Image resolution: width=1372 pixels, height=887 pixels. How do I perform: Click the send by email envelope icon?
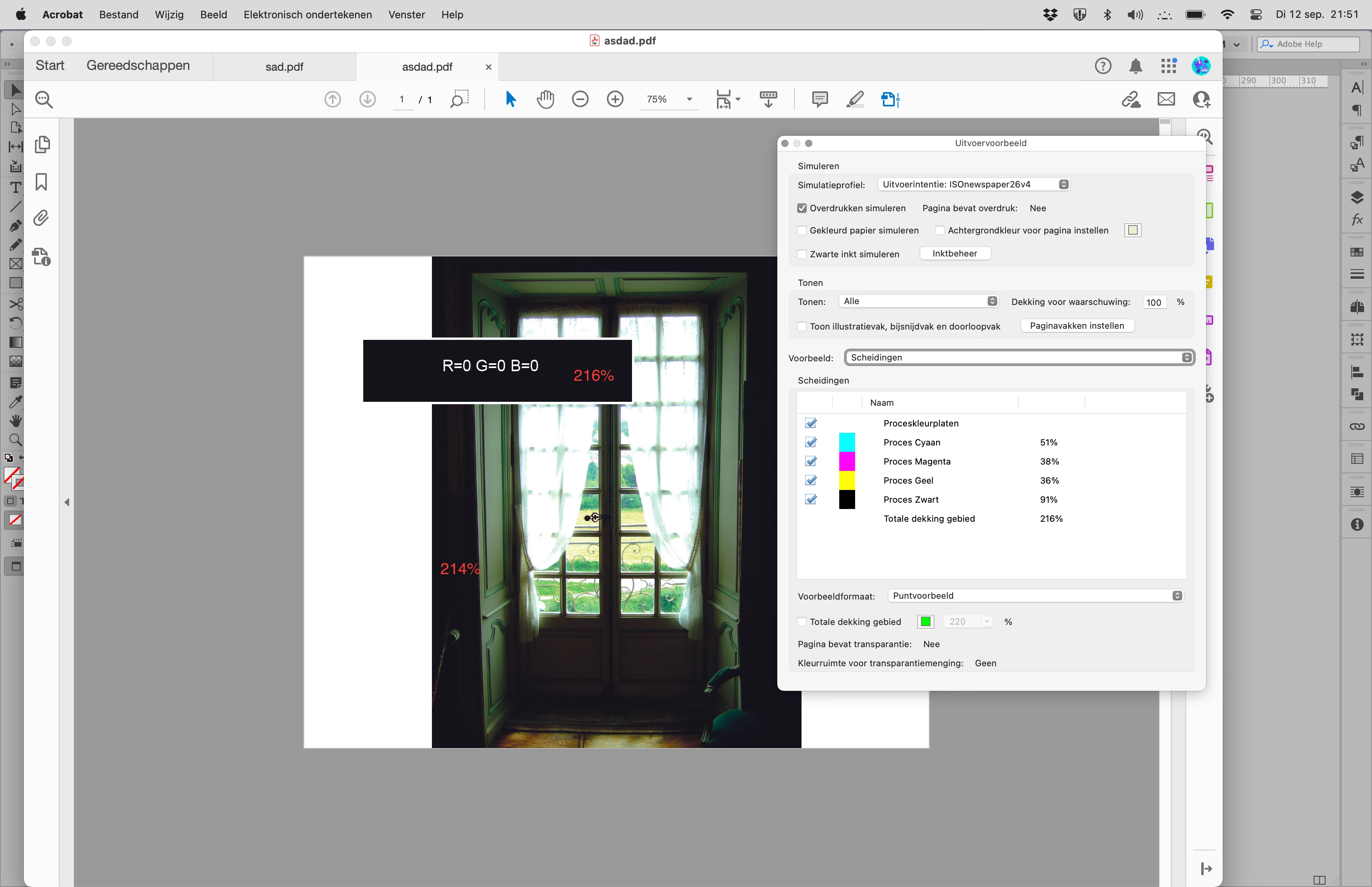click(1166, 100)
